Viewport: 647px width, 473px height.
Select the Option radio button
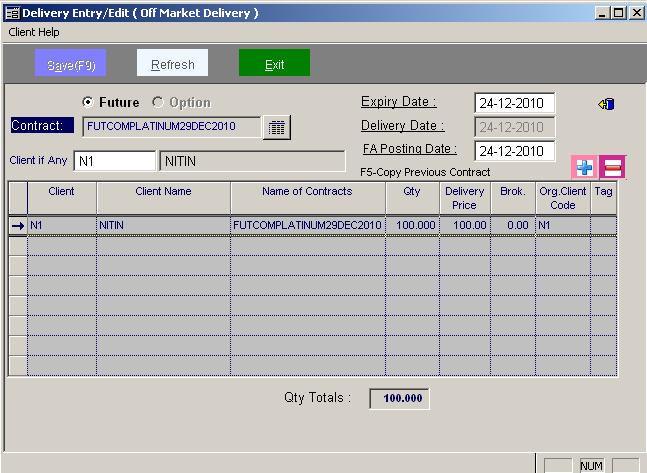tap(157, 103)
